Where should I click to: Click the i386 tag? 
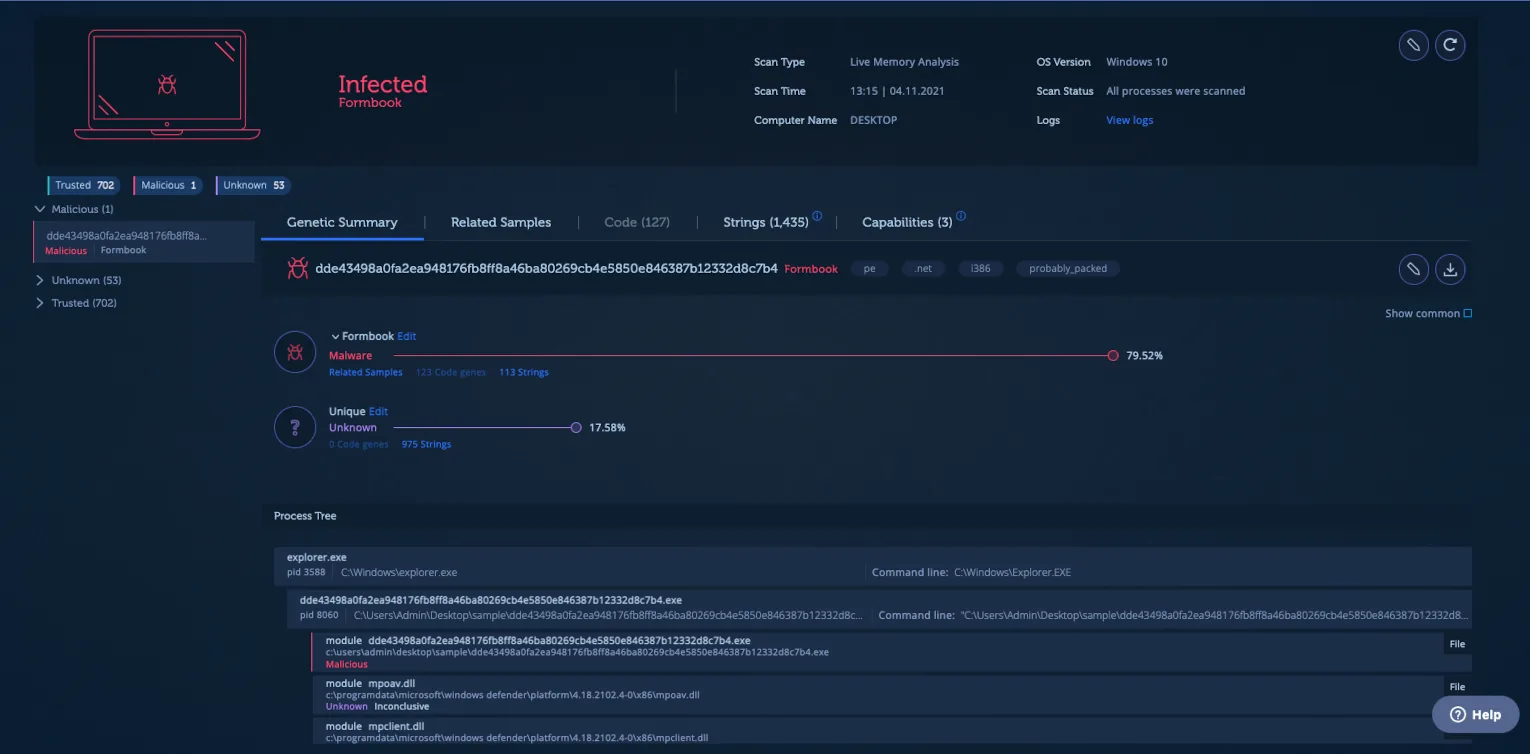pos(980,269)
